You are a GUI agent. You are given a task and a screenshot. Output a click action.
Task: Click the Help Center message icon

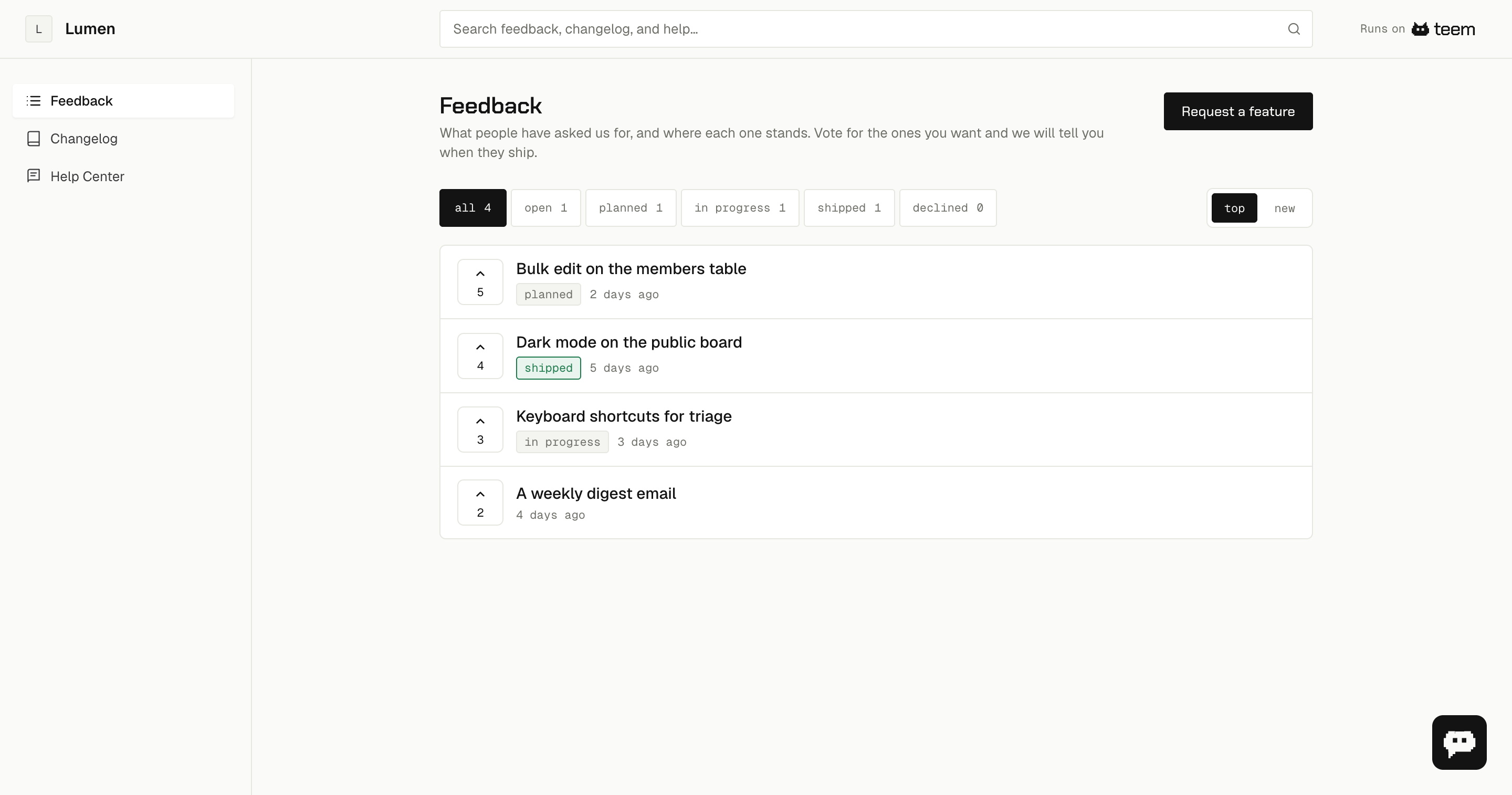(34, 176)
